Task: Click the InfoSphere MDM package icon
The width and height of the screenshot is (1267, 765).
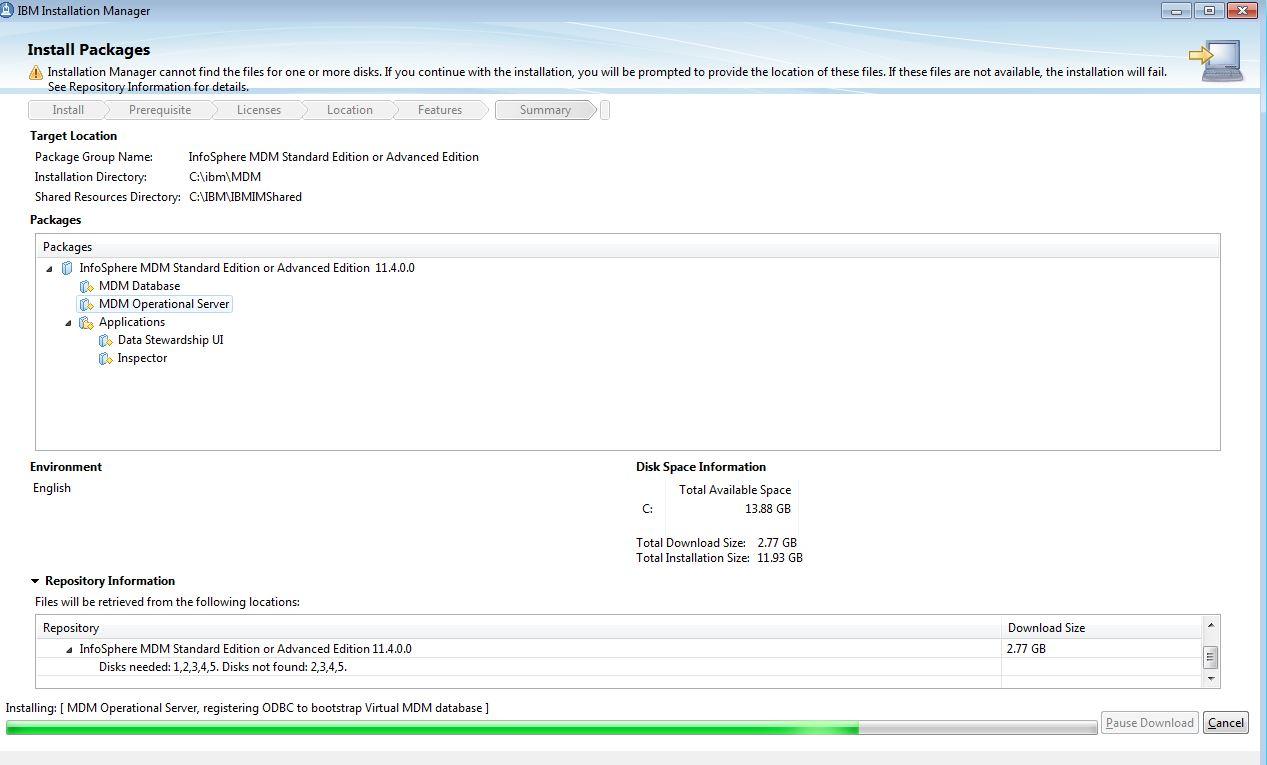Action: click(x=67, y=268)
